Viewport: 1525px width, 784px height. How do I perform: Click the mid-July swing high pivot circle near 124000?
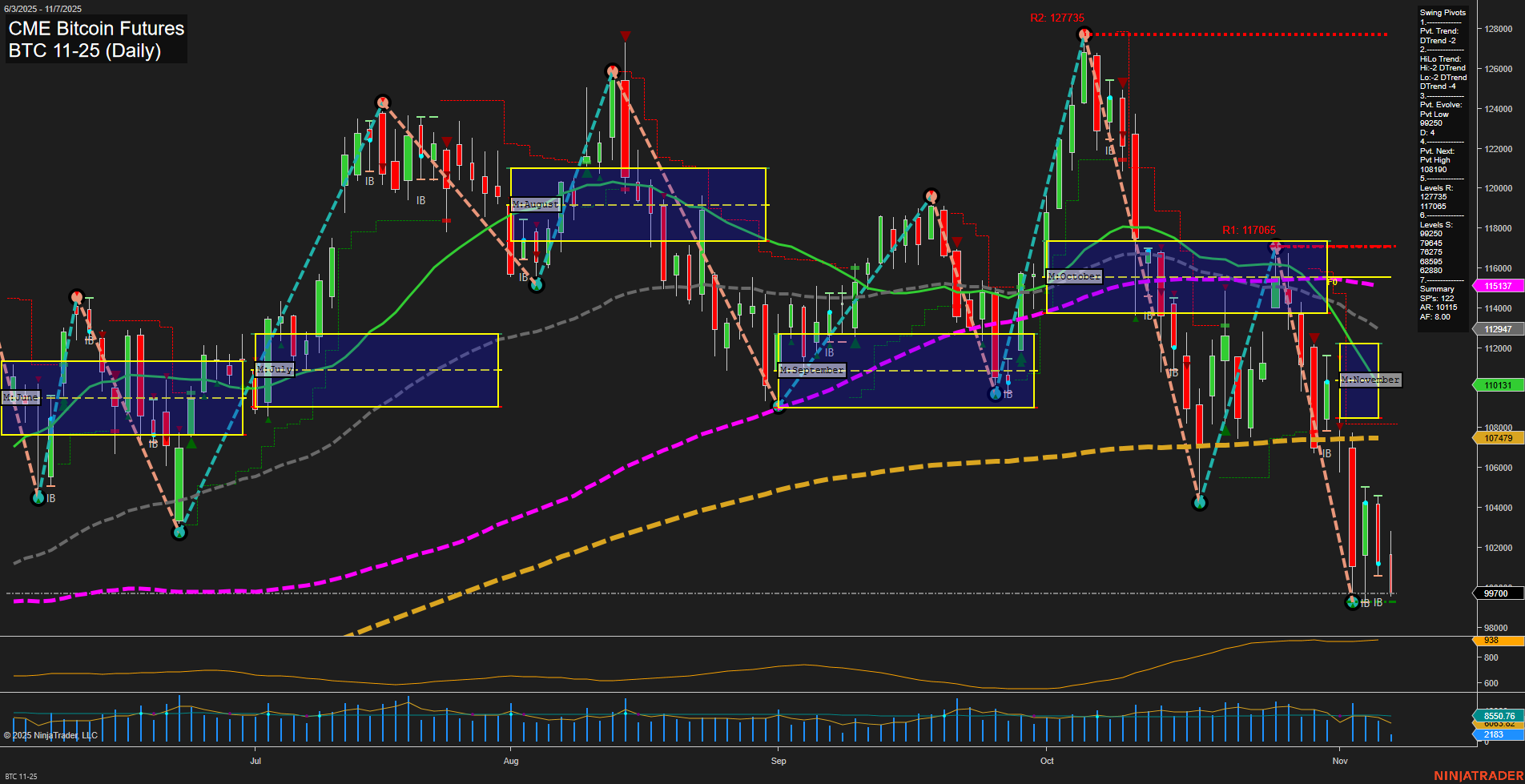click(383, 103)
